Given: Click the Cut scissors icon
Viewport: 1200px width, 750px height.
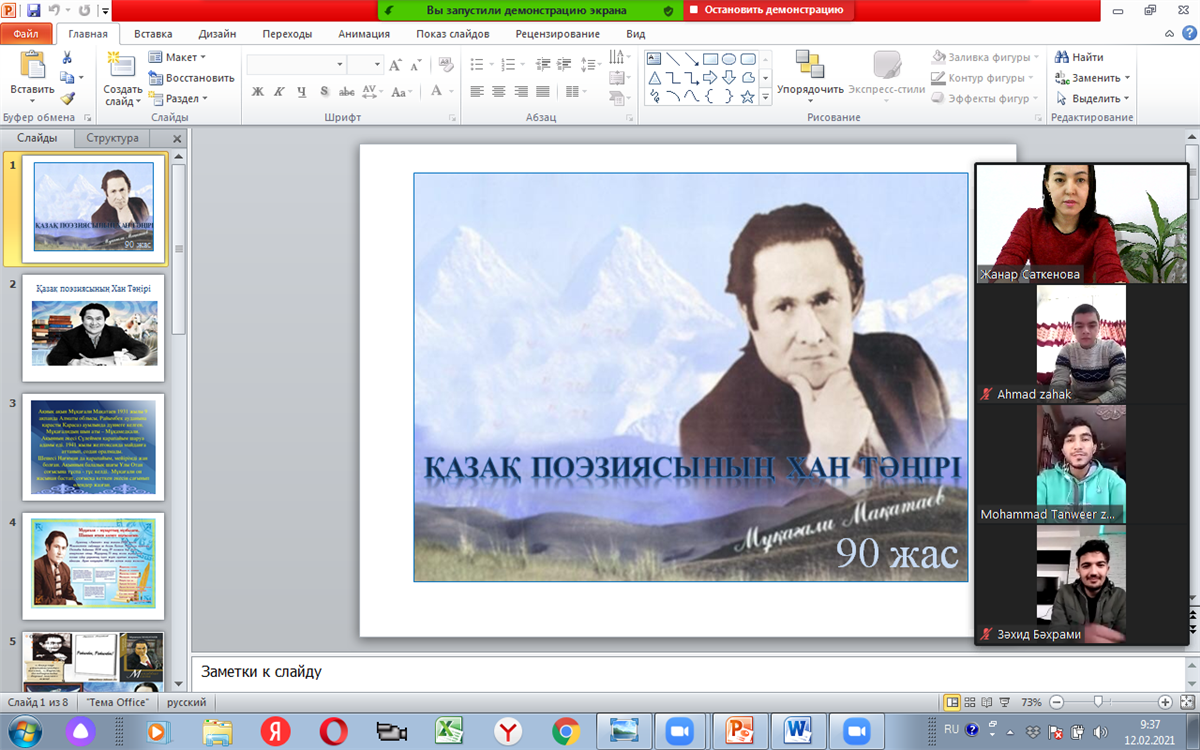Looking at the screenshot, I should [67, 58].
